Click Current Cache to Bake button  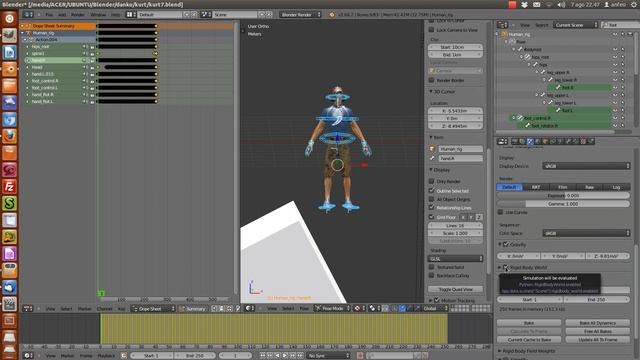[529, 339]
